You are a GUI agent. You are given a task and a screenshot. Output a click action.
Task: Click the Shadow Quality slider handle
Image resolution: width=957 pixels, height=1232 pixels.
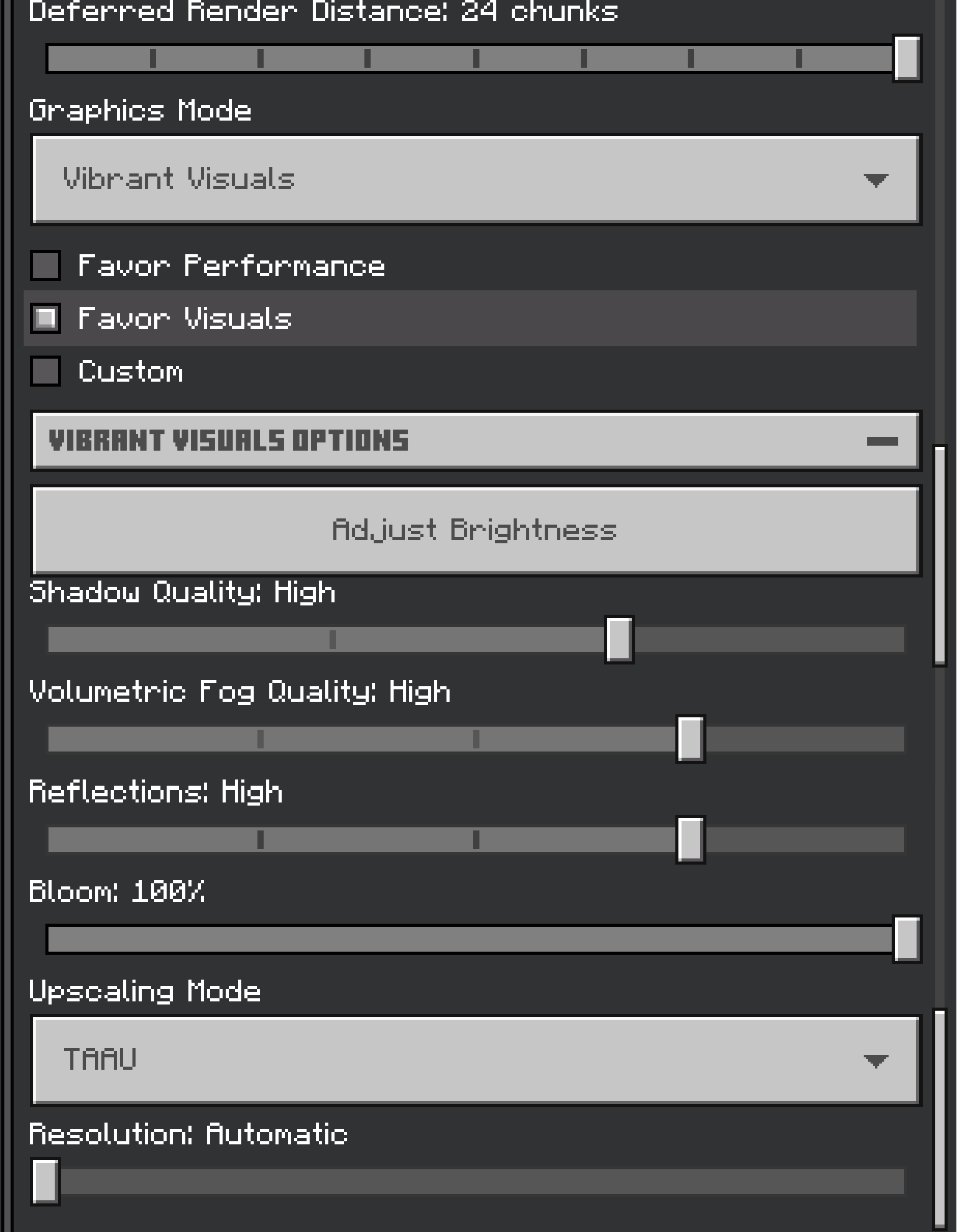(619, 640)
